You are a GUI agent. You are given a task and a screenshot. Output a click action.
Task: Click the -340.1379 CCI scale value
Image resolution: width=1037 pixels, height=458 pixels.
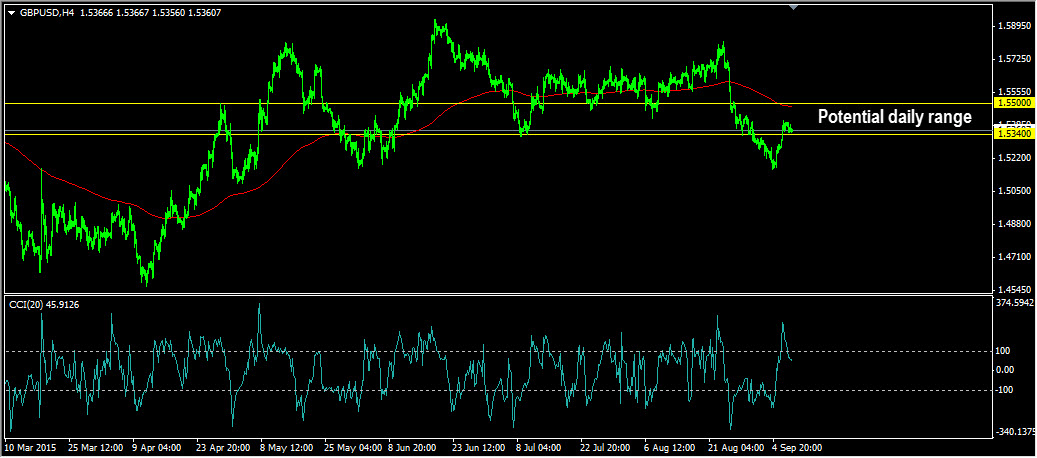coord(1016,432)
